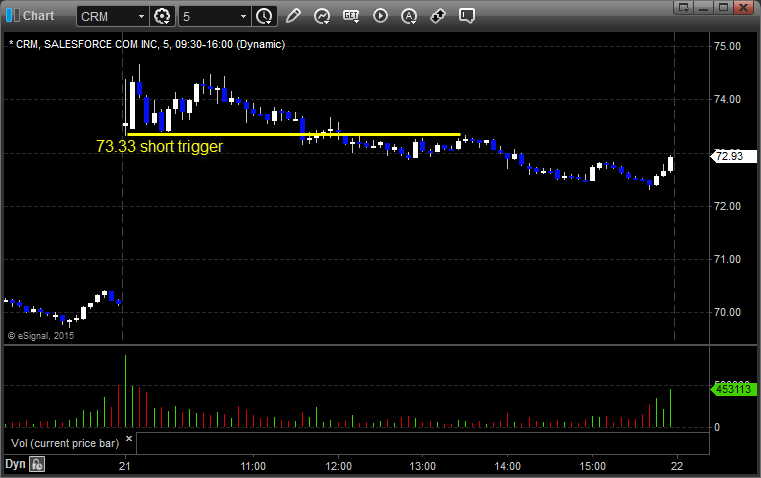Click the 71.00 price axis label
Image resolution: width=761 pixels, height=478 pixels.
click(728, 259)
